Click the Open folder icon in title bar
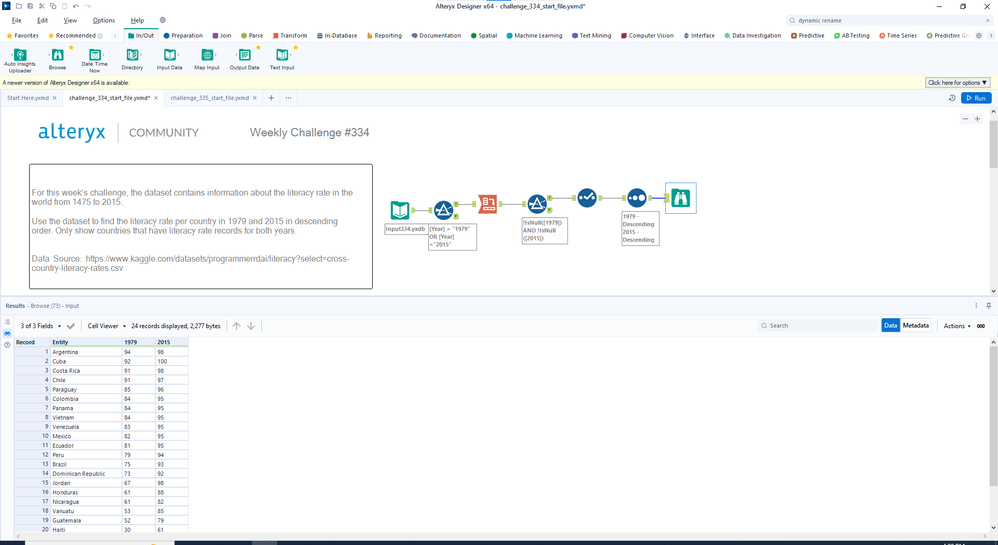Viewport: 998px width, 545px height. tap(19, 6)
